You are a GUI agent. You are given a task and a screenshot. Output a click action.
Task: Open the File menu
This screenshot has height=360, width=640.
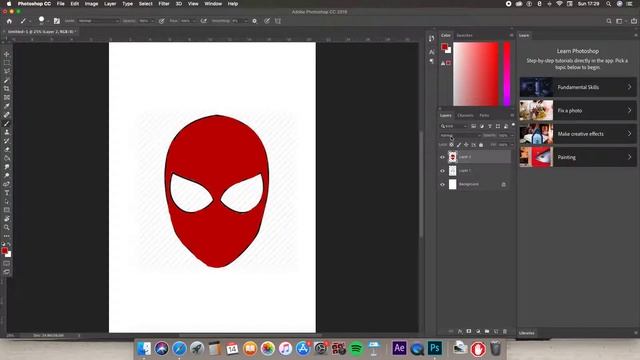[x=60, y=4]
